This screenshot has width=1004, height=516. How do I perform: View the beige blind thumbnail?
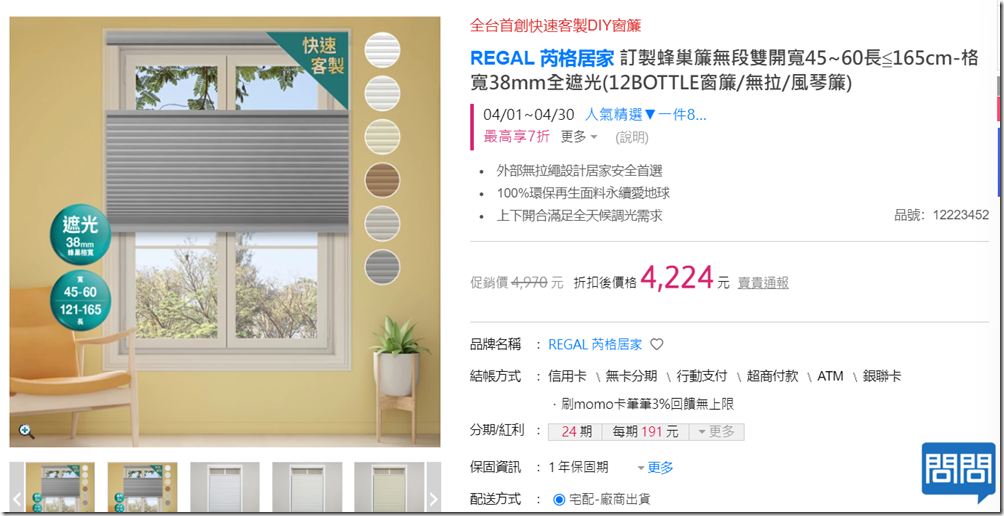(x=389, y=487)
